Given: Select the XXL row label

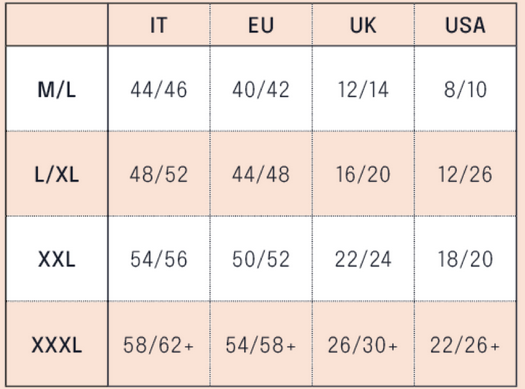Looking at the screenshot, I should [57, 259].
